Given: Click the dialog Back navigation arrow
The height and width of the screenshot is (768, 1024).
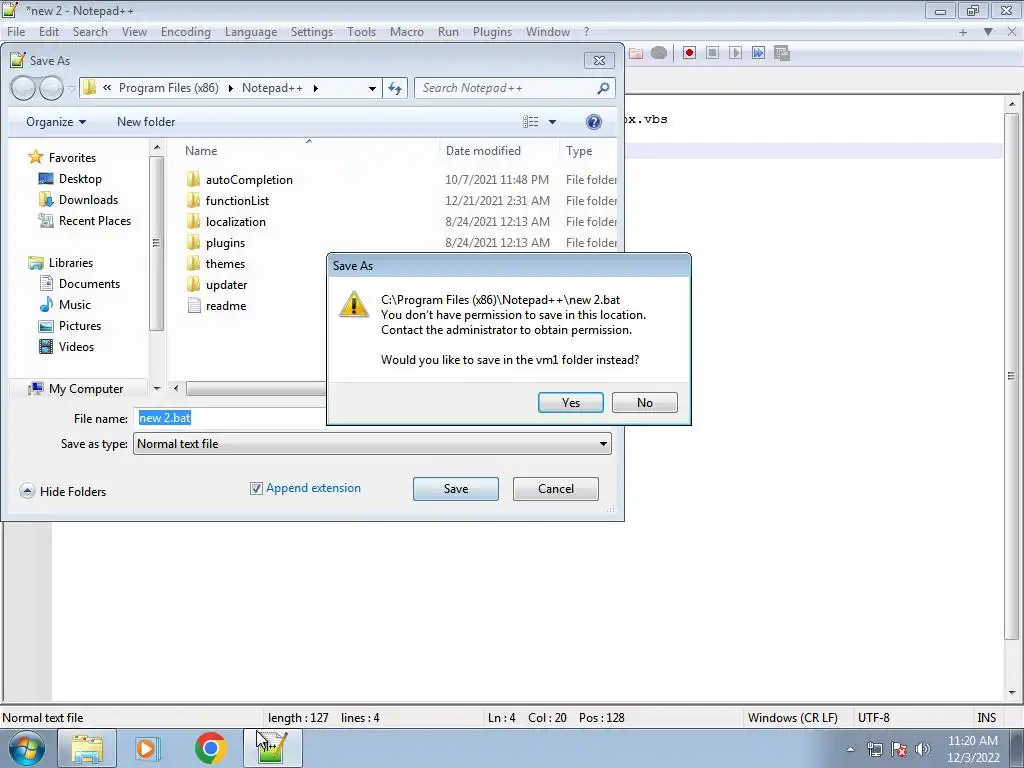Looking at the screenshot, I should tap(24, 88).
